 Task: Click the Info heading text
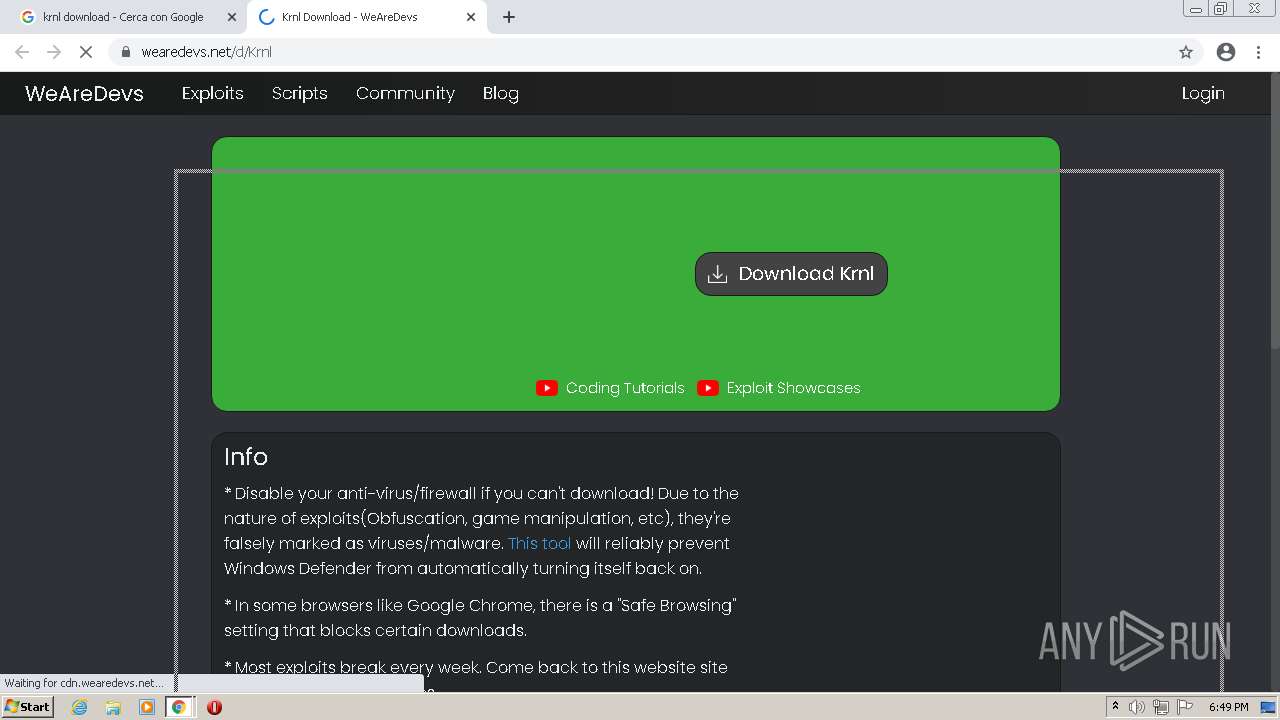(x=246, y=457)
